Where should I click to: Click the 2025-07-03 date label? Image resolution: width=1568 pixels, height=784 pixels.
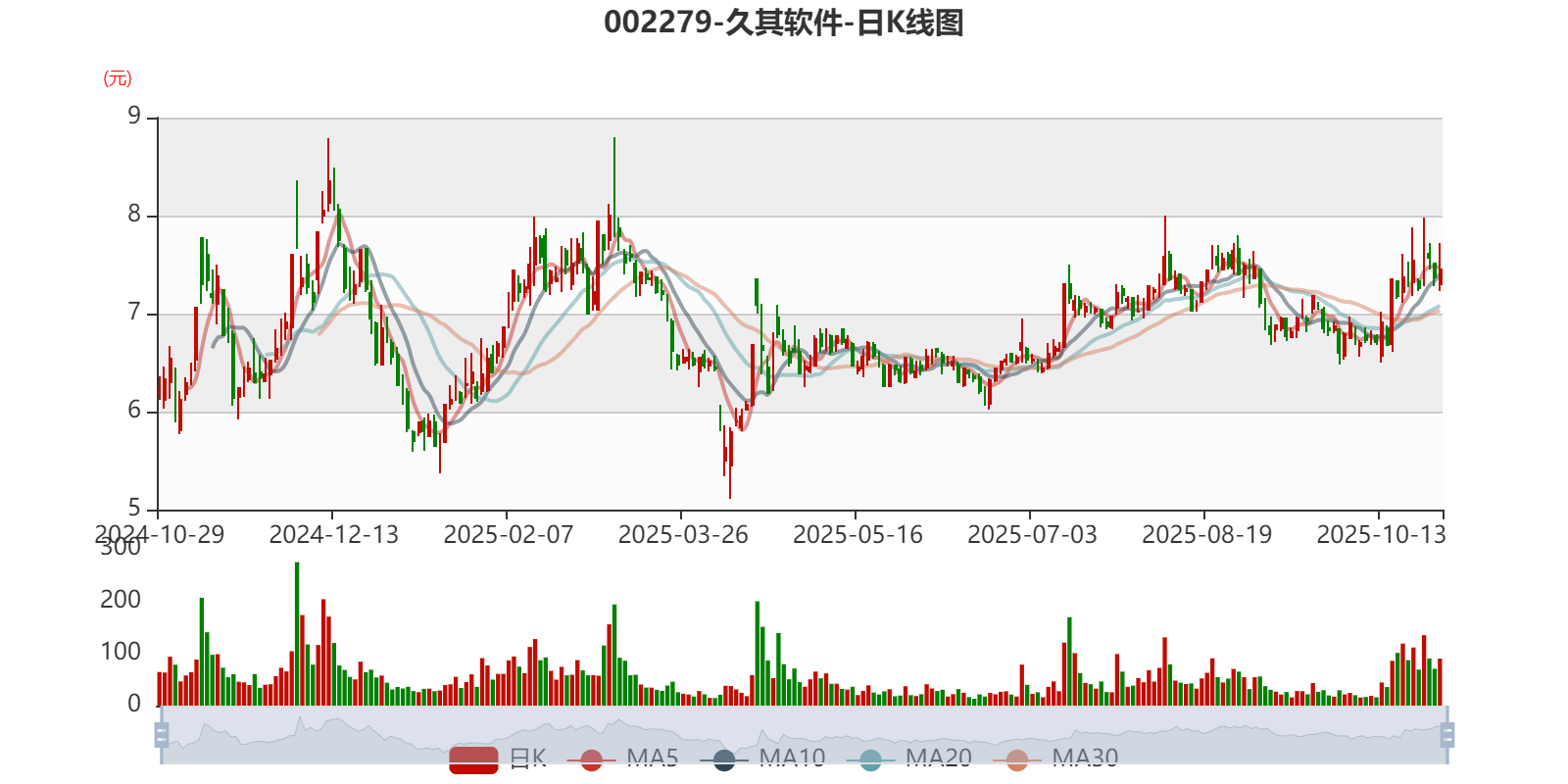(1032, 534)
